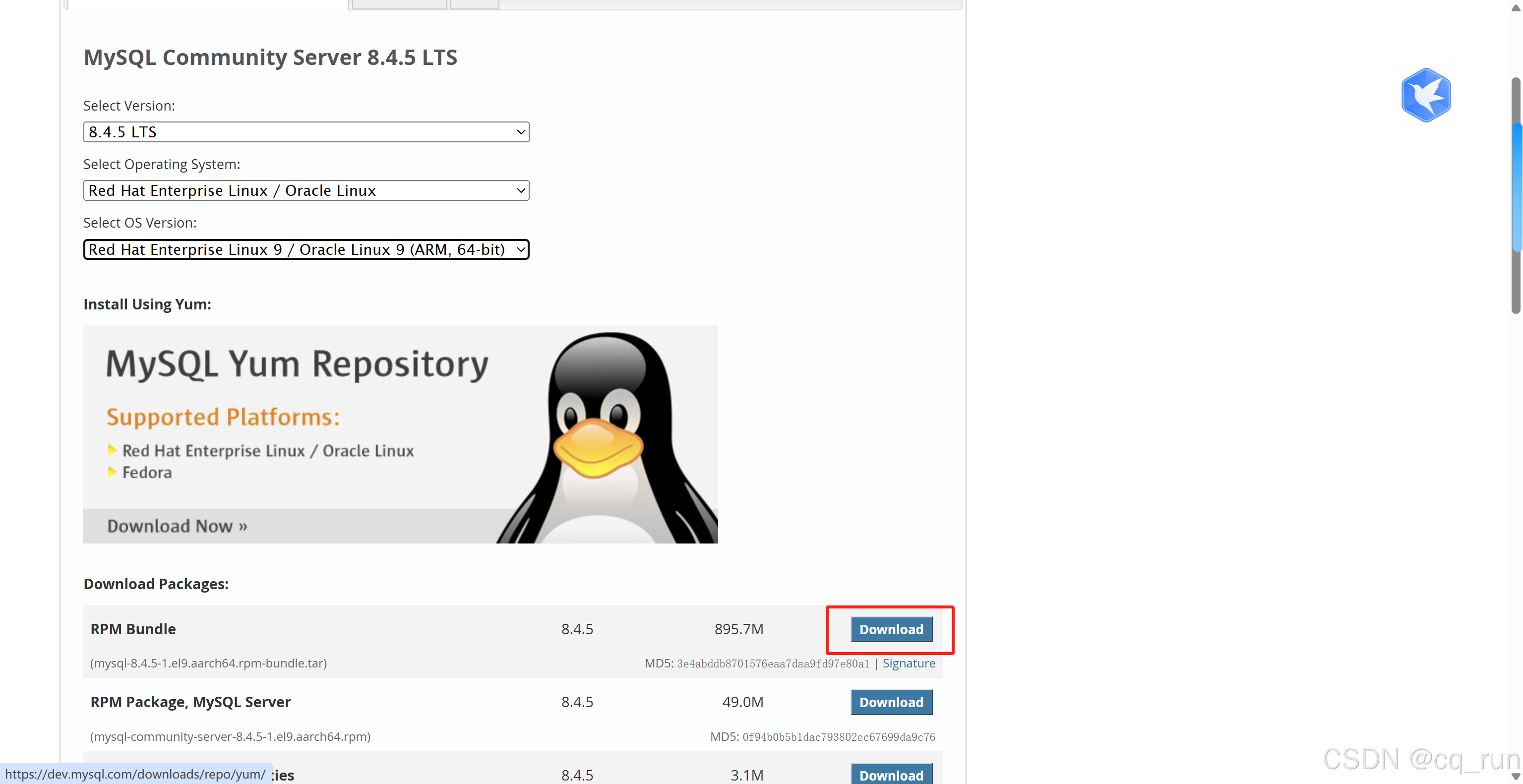Open the Select OS Version dropdown
The image size is (1523, 784).
[x=306, y=249]
